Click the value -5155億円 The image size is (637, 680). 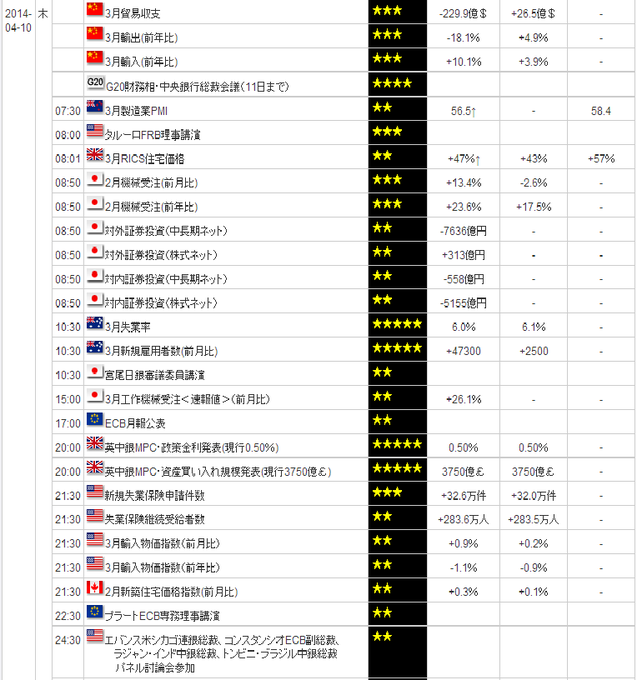(x=463, y=303)
